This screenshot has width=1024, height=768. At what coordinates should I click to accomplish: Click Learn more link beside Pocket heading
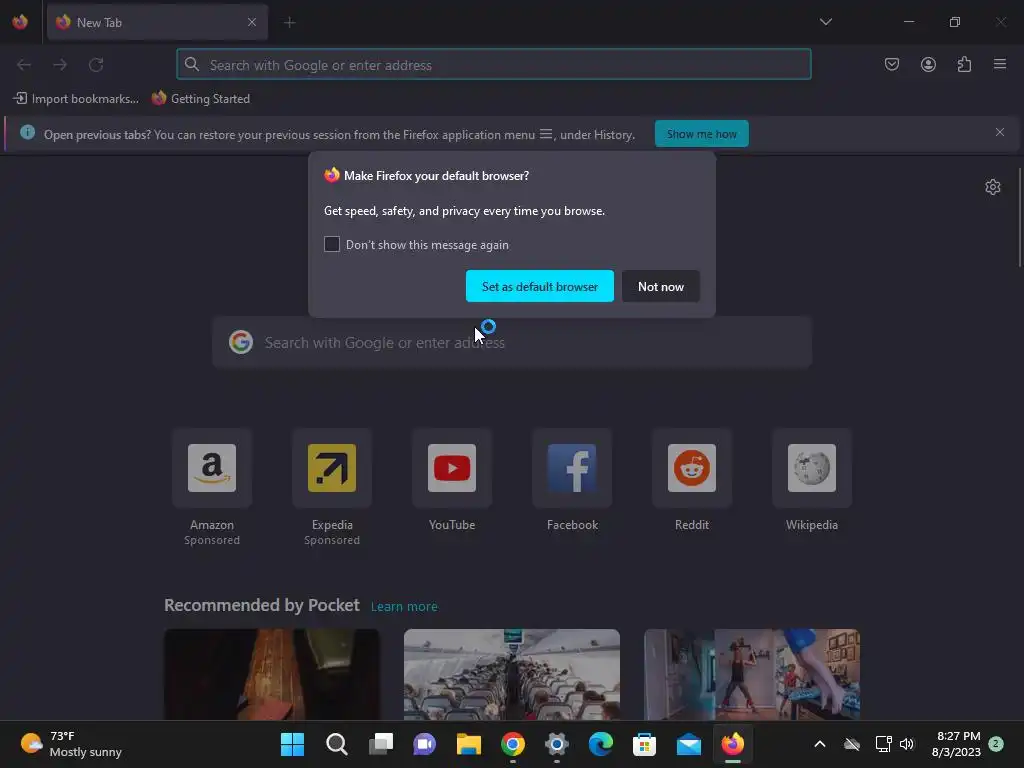(404, 607)
